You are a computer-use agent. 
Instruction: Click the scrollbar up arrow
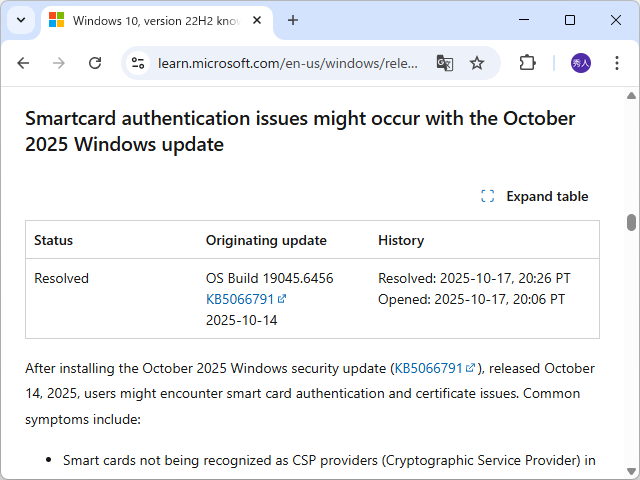(631, 95)
